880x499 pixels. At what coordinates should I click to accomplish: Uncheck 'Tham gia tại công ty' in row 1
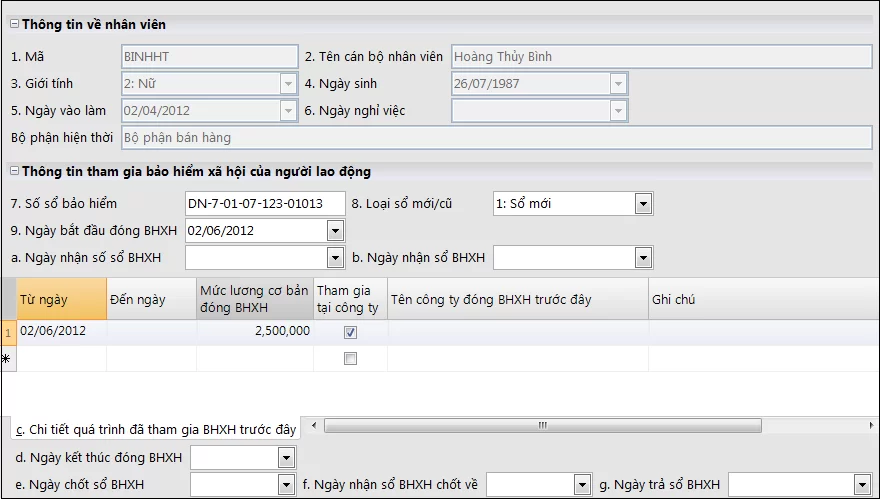tap(350, 333)
